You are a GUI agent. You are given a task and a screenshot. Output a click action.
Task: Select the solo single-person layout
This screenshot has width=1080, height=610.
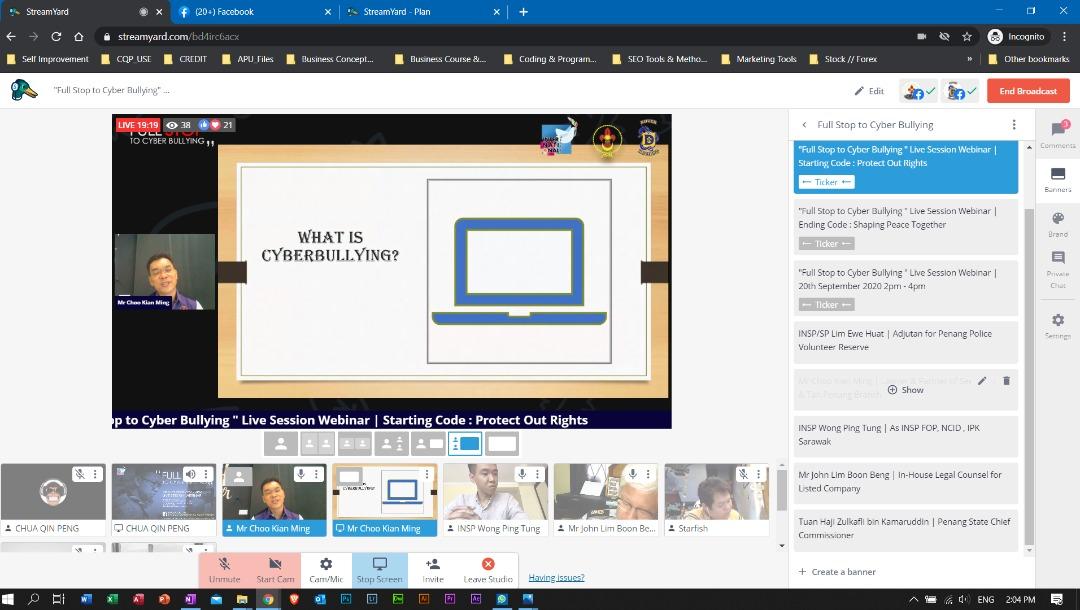(281, 443)
